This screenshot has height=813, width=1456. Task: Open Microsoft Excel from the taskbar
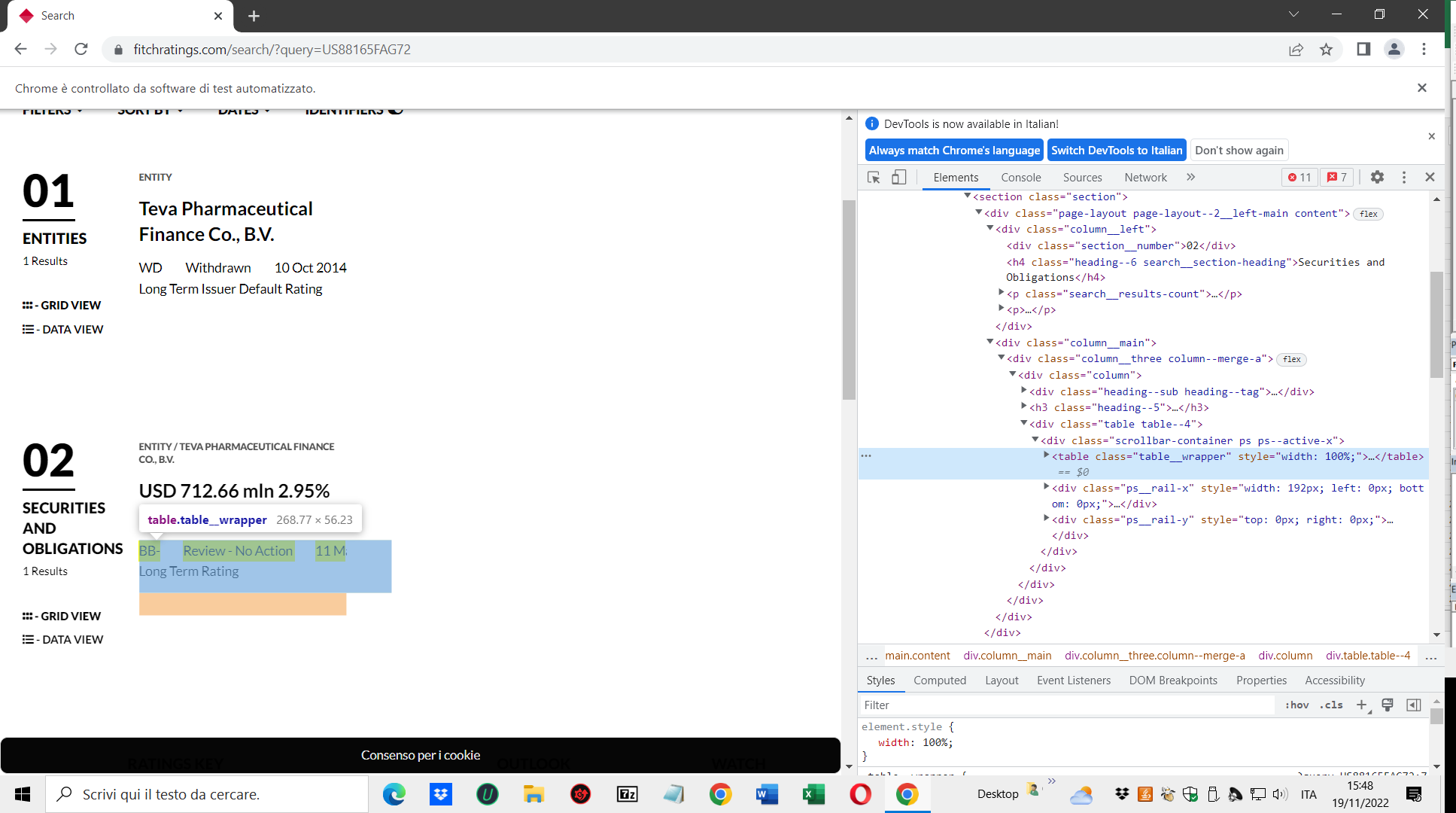pyautogui.click(x=813, y=793)
